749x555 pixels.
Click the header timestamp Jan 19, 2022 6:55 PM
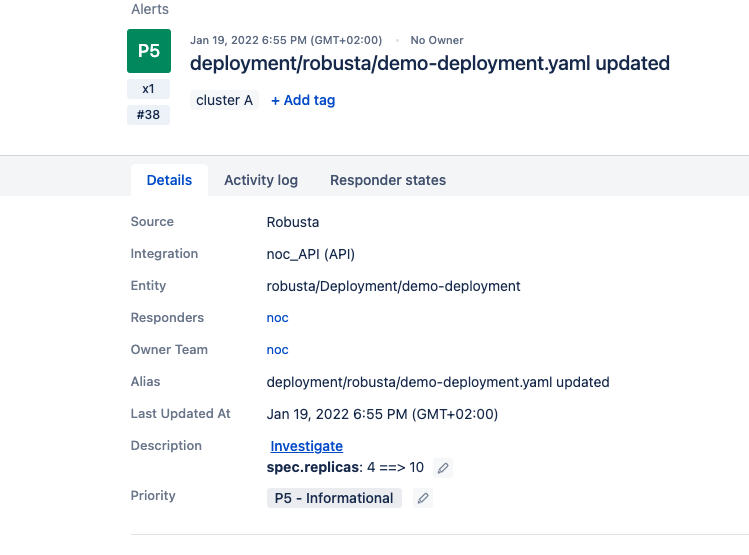pyautogui.click(x=286, y=41)
